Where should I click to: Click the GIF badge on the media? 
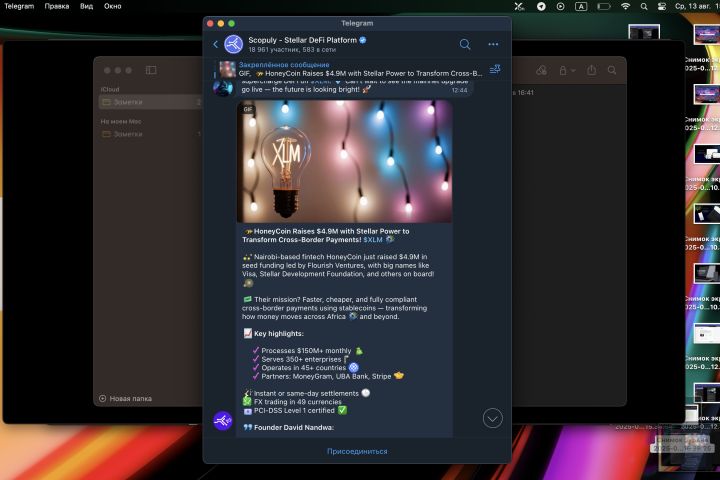tap(248, 109)
